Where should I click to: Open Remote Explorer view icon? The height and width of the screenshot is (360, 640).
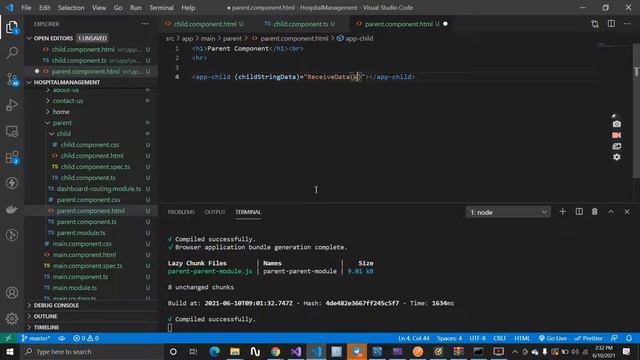(12, 131)
